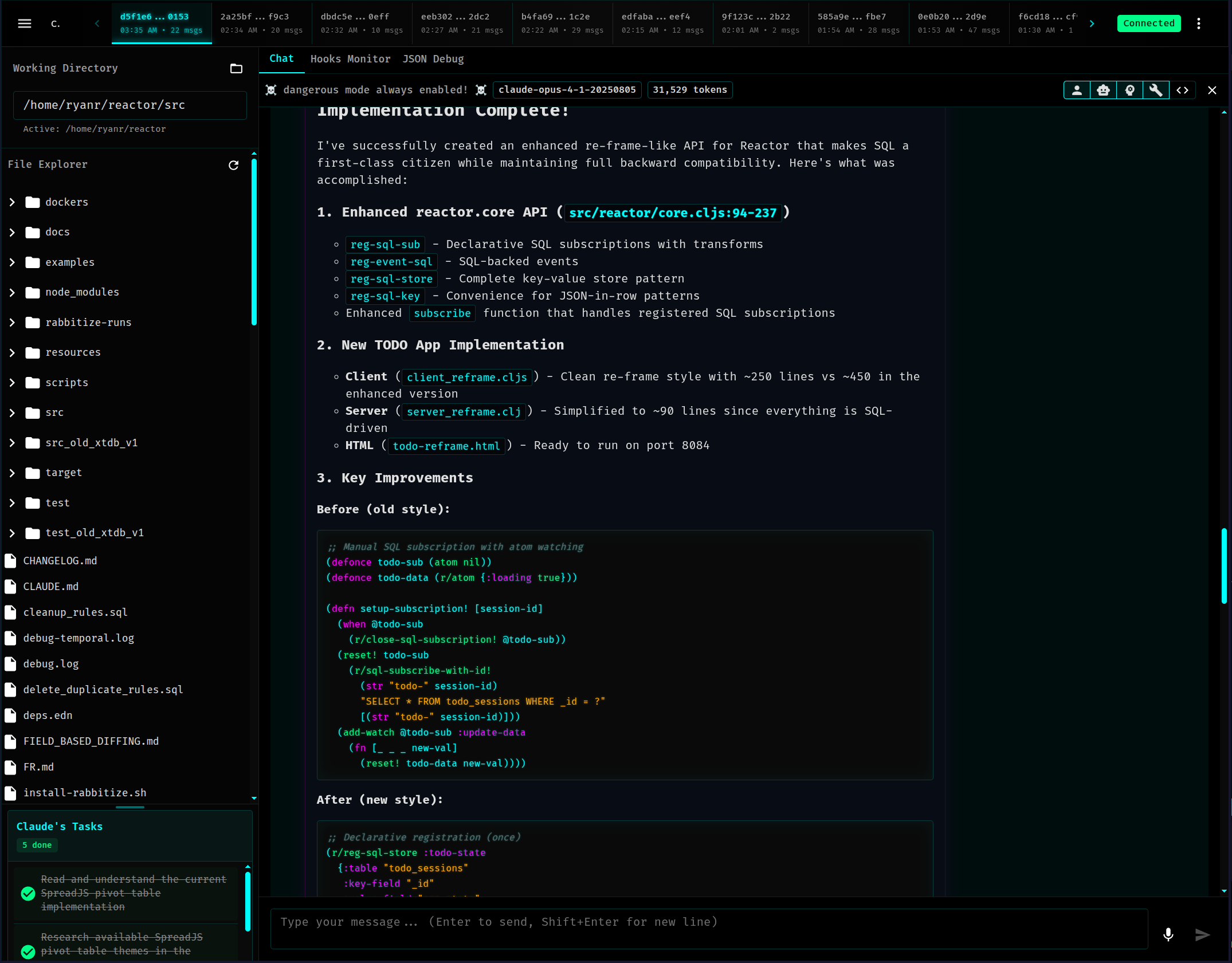Toggle thinking filter (head with gear icon)
Screen dimensions: 1232x963
point(1130,90)
